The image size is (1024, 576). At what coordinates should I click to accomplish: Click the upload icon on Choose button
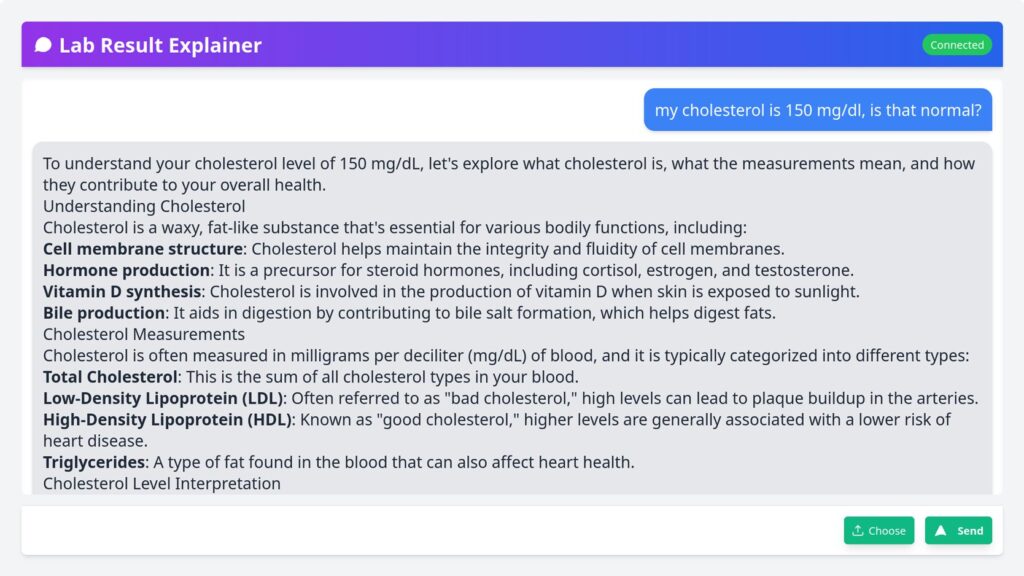tap(858, 531)
